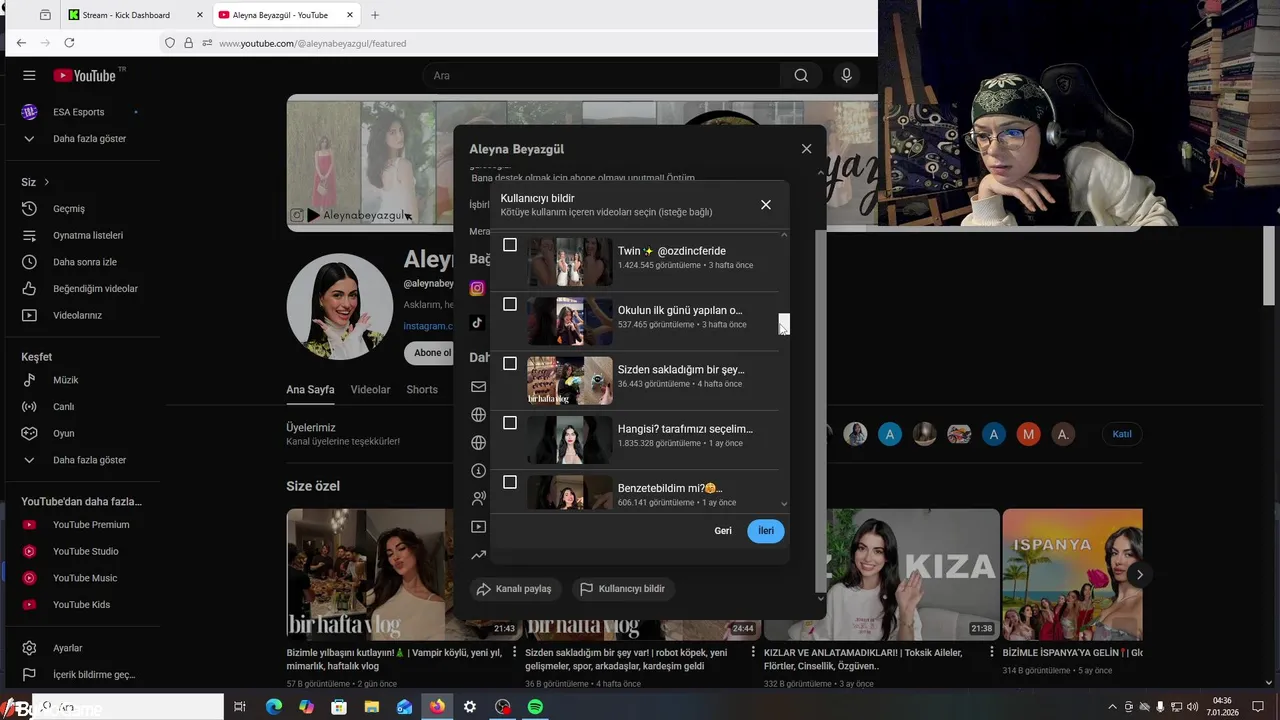Focus the 'Ara' search field

click(601, 75)
